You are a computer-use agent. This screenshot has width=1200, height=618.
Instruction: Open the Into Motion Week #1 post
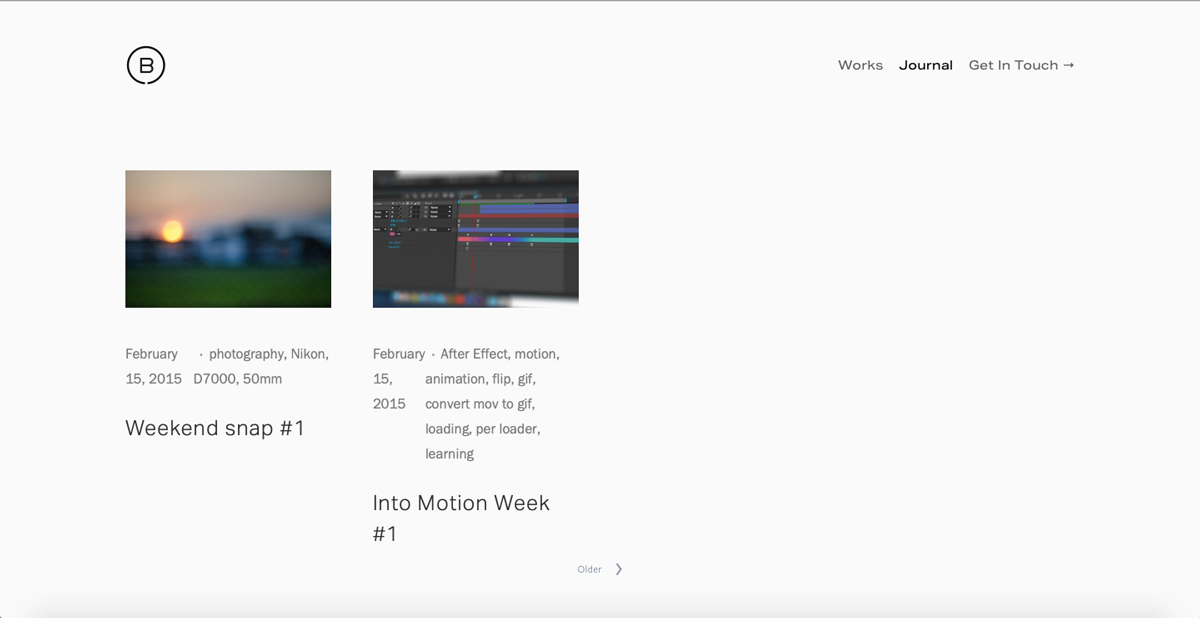click(x=460, y=503)
